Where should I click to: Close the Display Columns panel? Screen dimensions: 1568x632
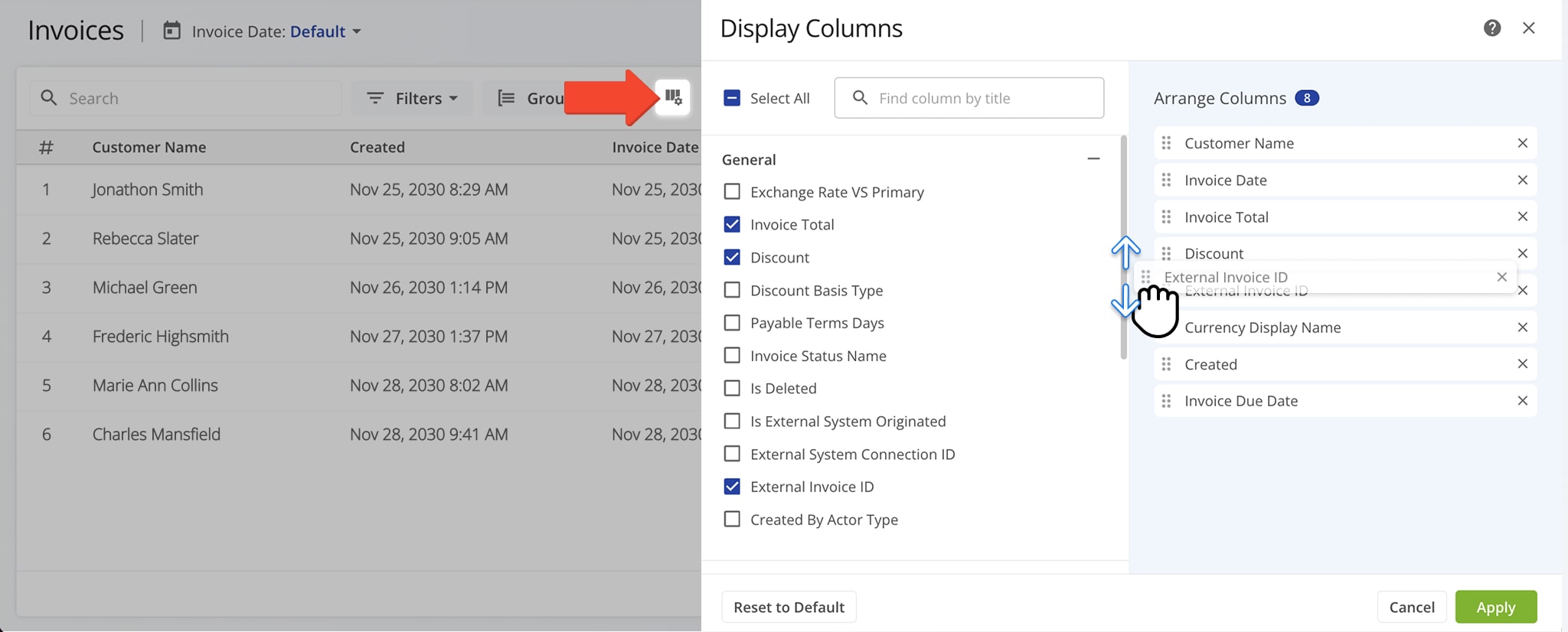pos(1528,28)
